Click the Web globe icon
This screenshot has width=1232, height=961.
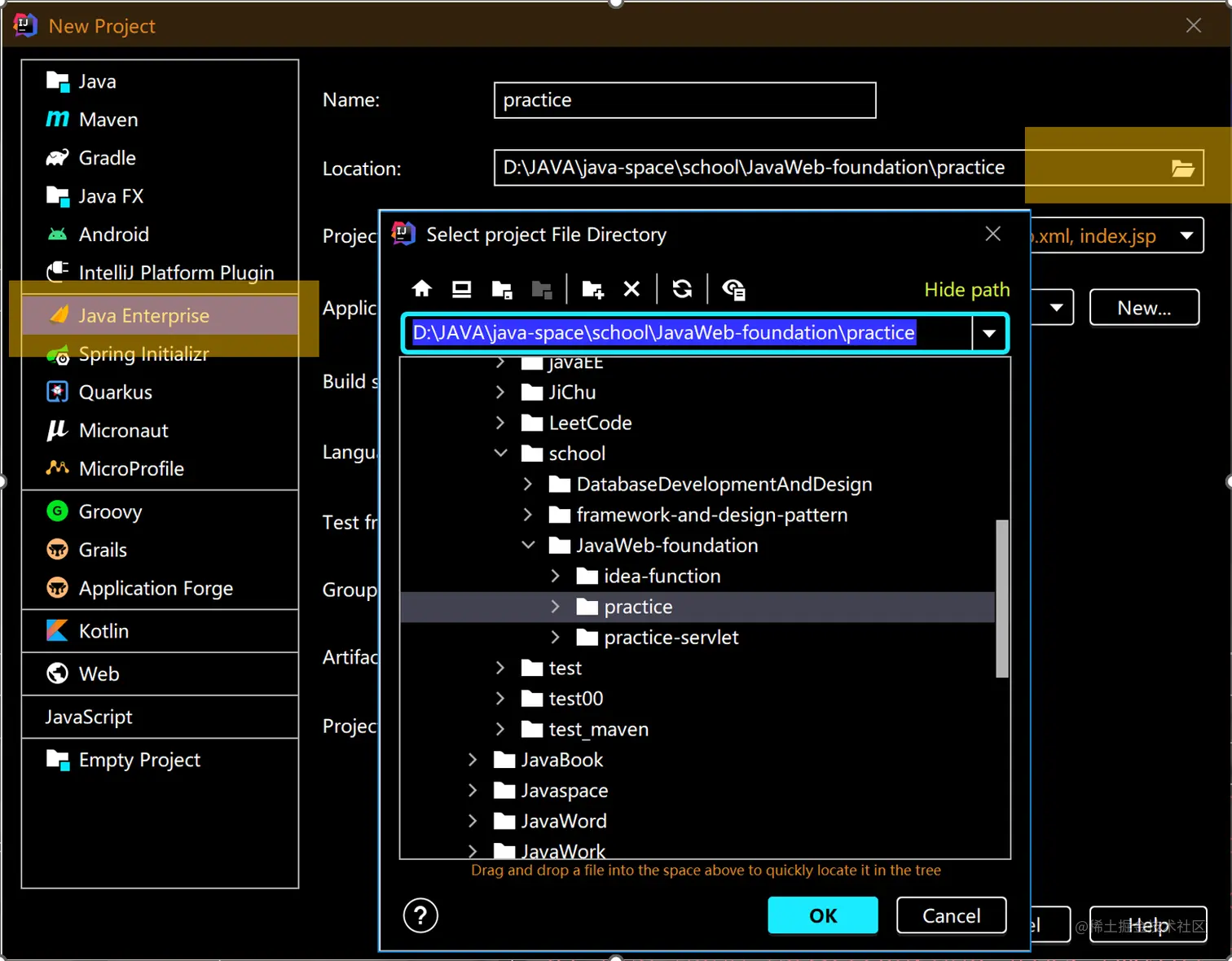(57, 674)
